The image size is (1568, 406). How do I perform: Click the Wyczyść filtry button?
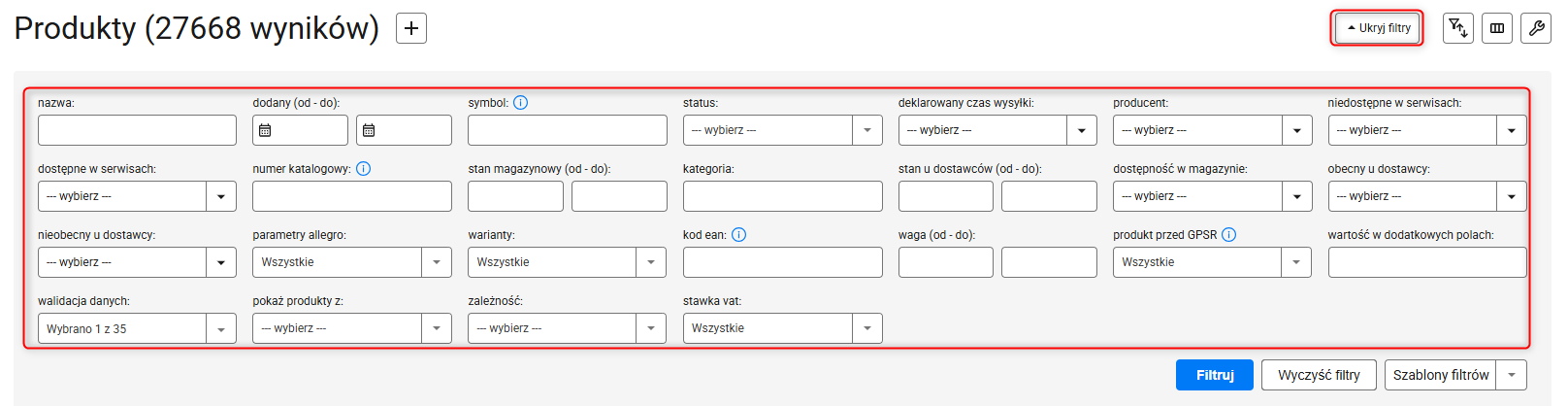click(x=1319, y=375)
